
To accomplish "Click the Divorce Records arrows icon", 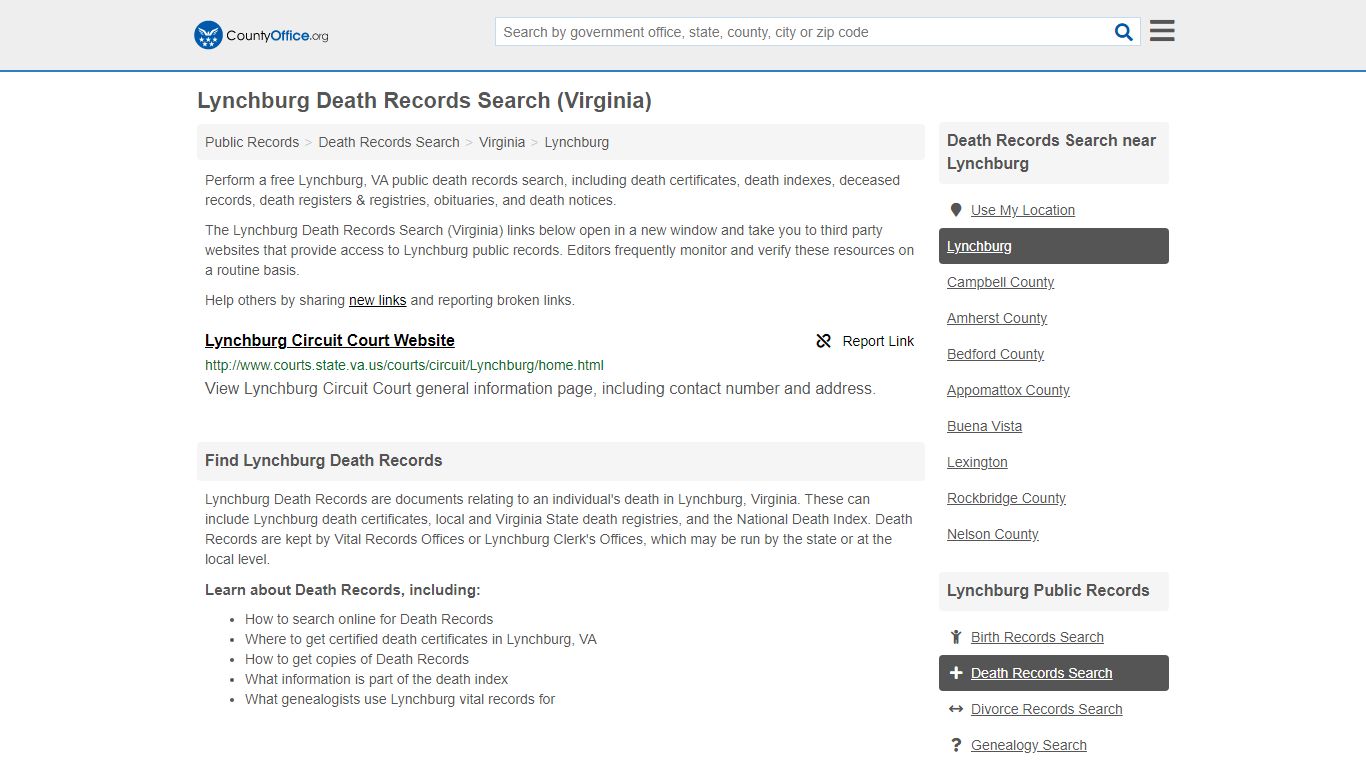I will coord(956,709).
